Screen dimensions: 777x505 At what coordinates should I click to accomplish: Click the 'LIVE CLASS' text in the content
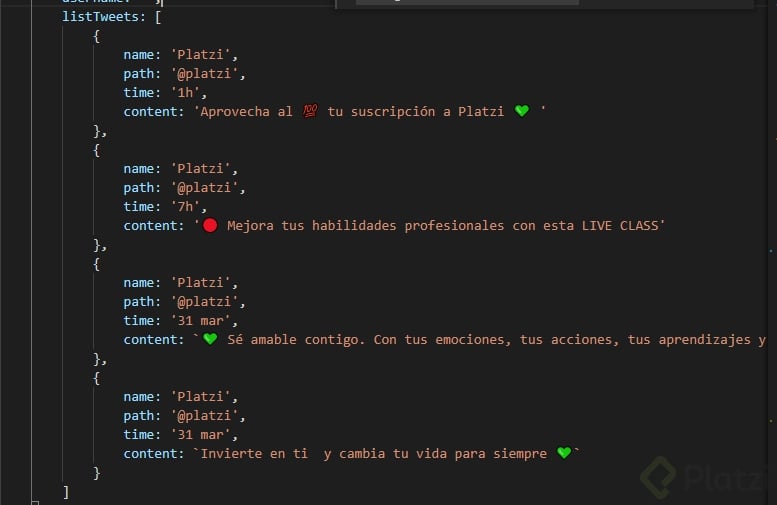point(620,225)
